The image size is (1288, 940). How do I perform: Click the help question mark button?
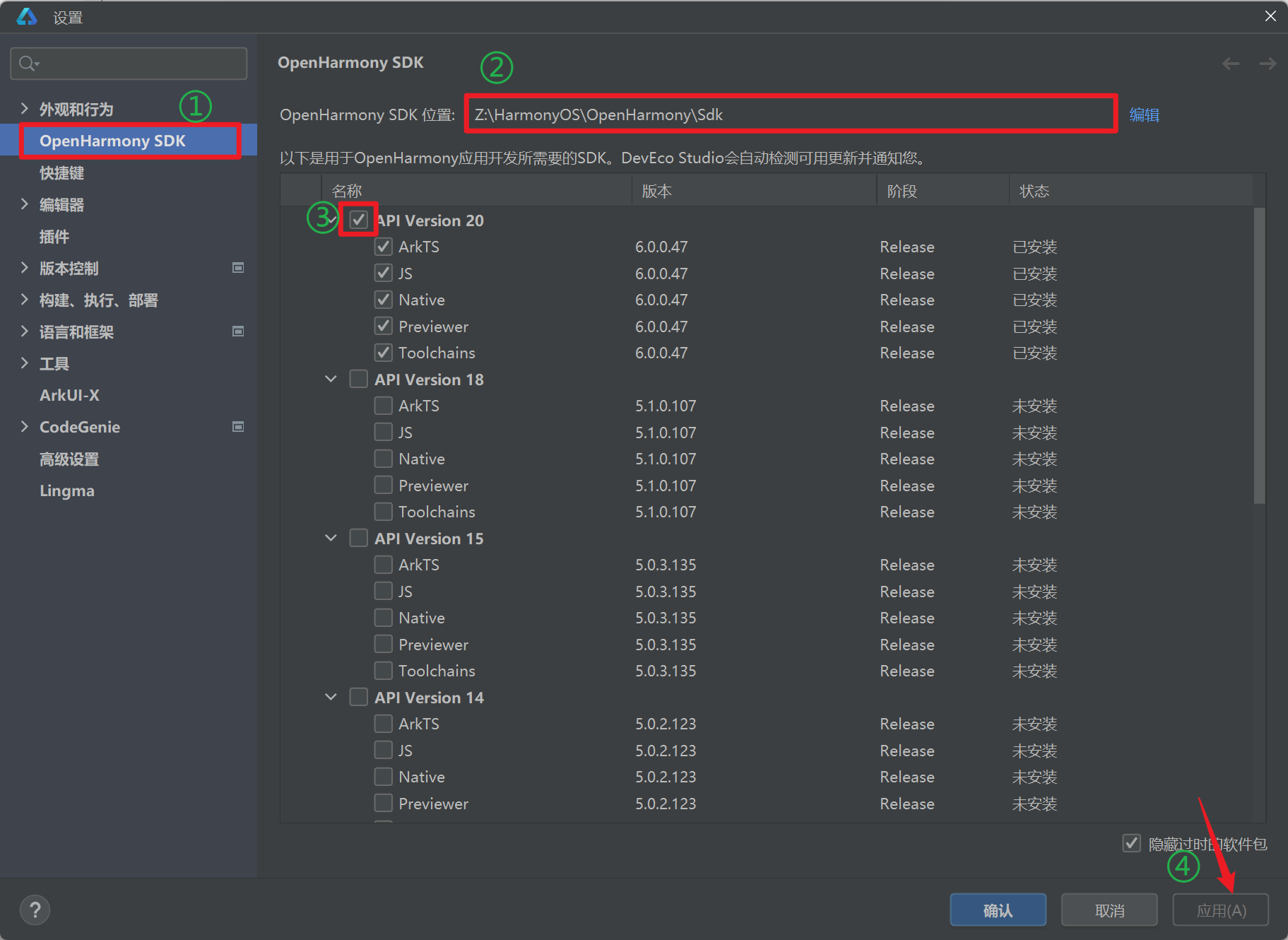click(35, 910)
